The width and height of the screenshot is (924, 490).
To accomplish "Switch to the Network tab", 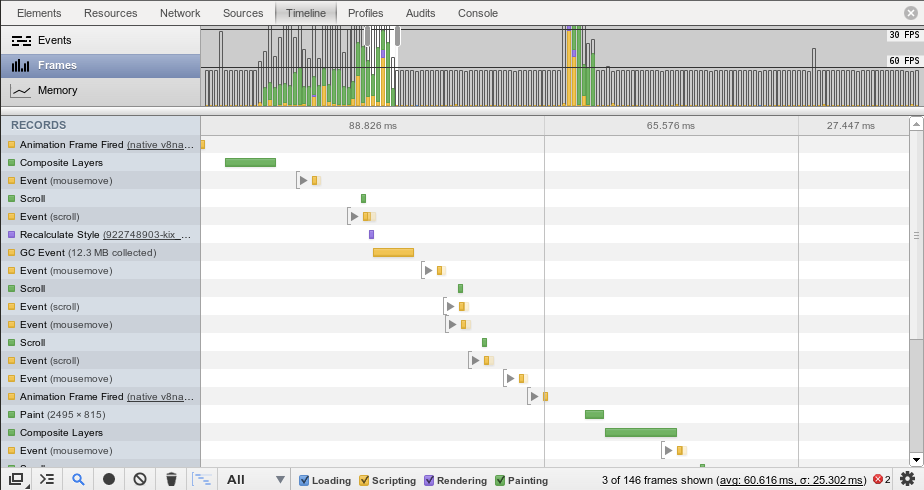I will pyautogui.click(x=180, y=13).
